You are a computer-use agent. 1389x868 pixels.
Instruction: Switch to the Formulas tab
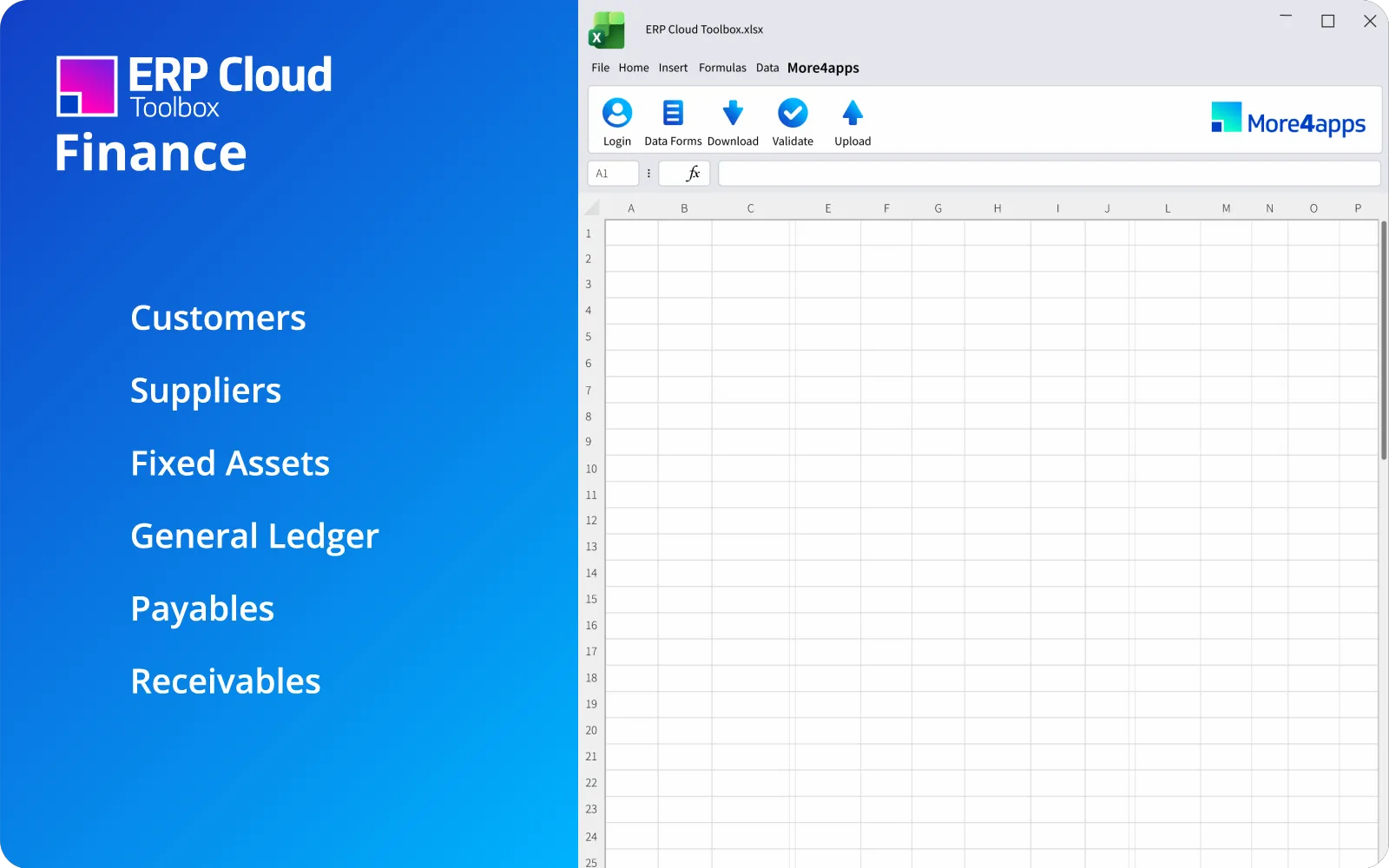pyautogui.click(x=722, y=68)
